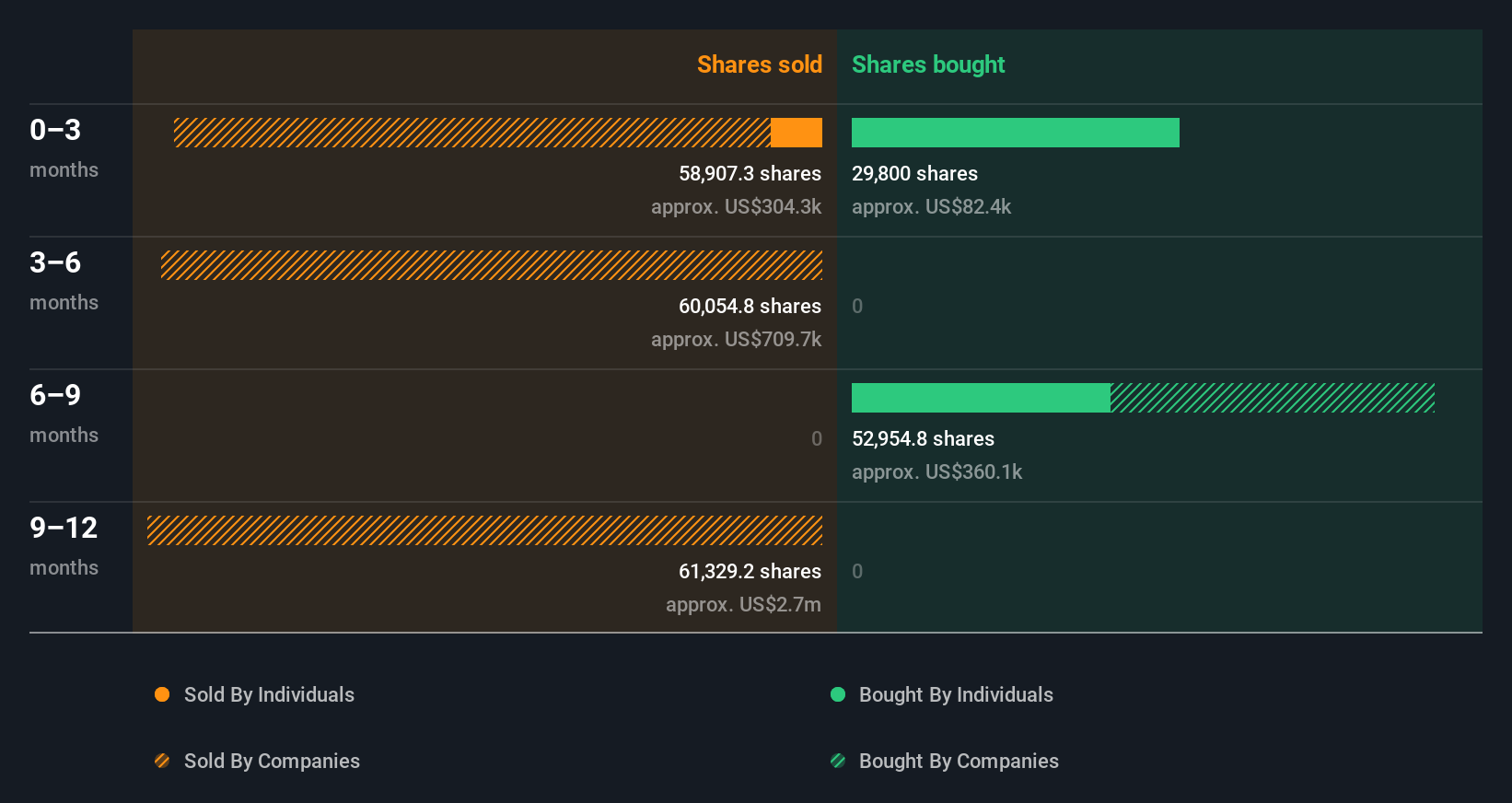This screenshot has height=803, width=1512.
Task: Click the zero bought value in 9–12 months
Action: click(x=857, y=571)
